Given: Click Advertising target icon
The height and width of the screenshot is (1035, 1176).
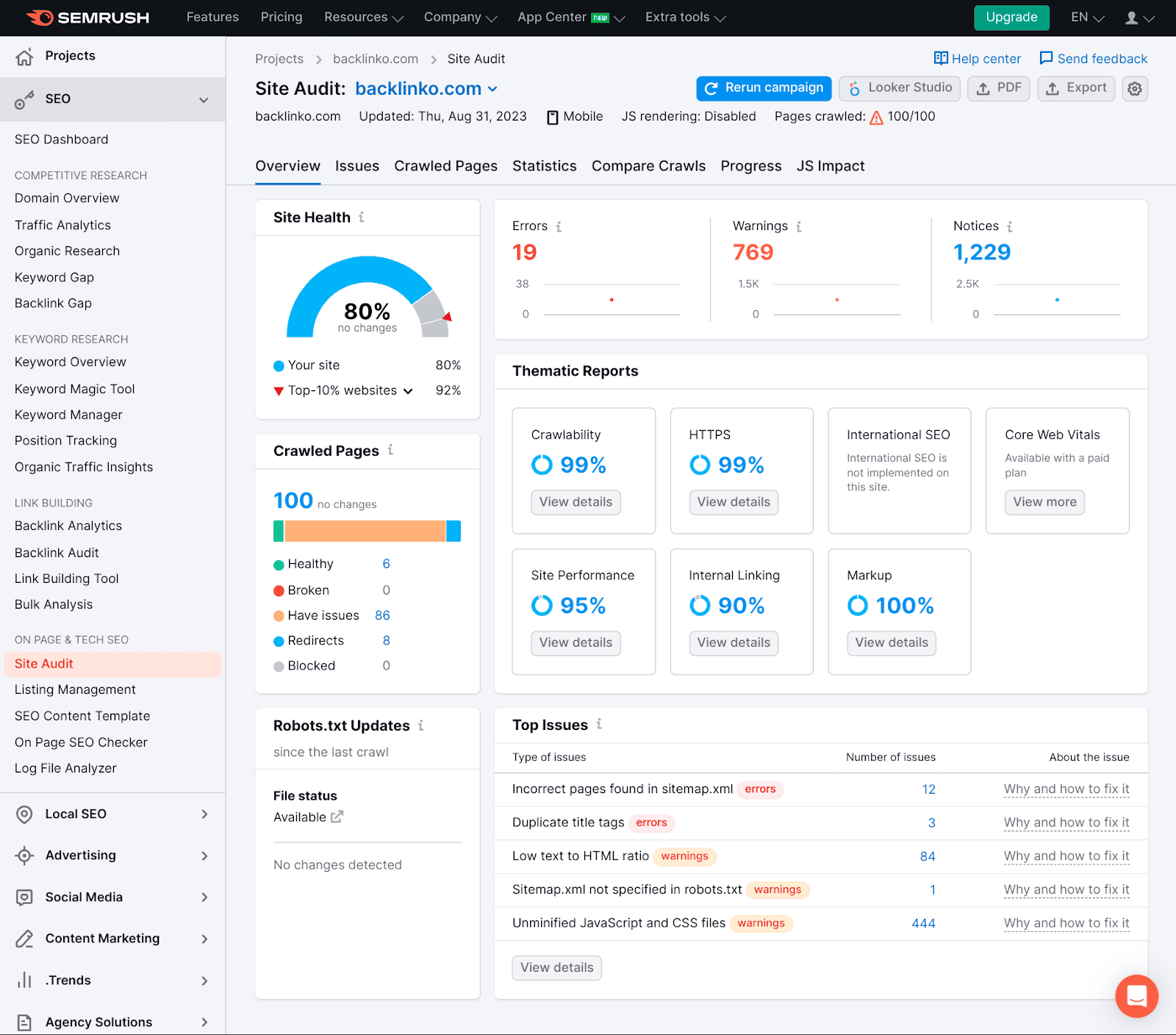Looking at the screenshot, I should click(x=24, y=856).
